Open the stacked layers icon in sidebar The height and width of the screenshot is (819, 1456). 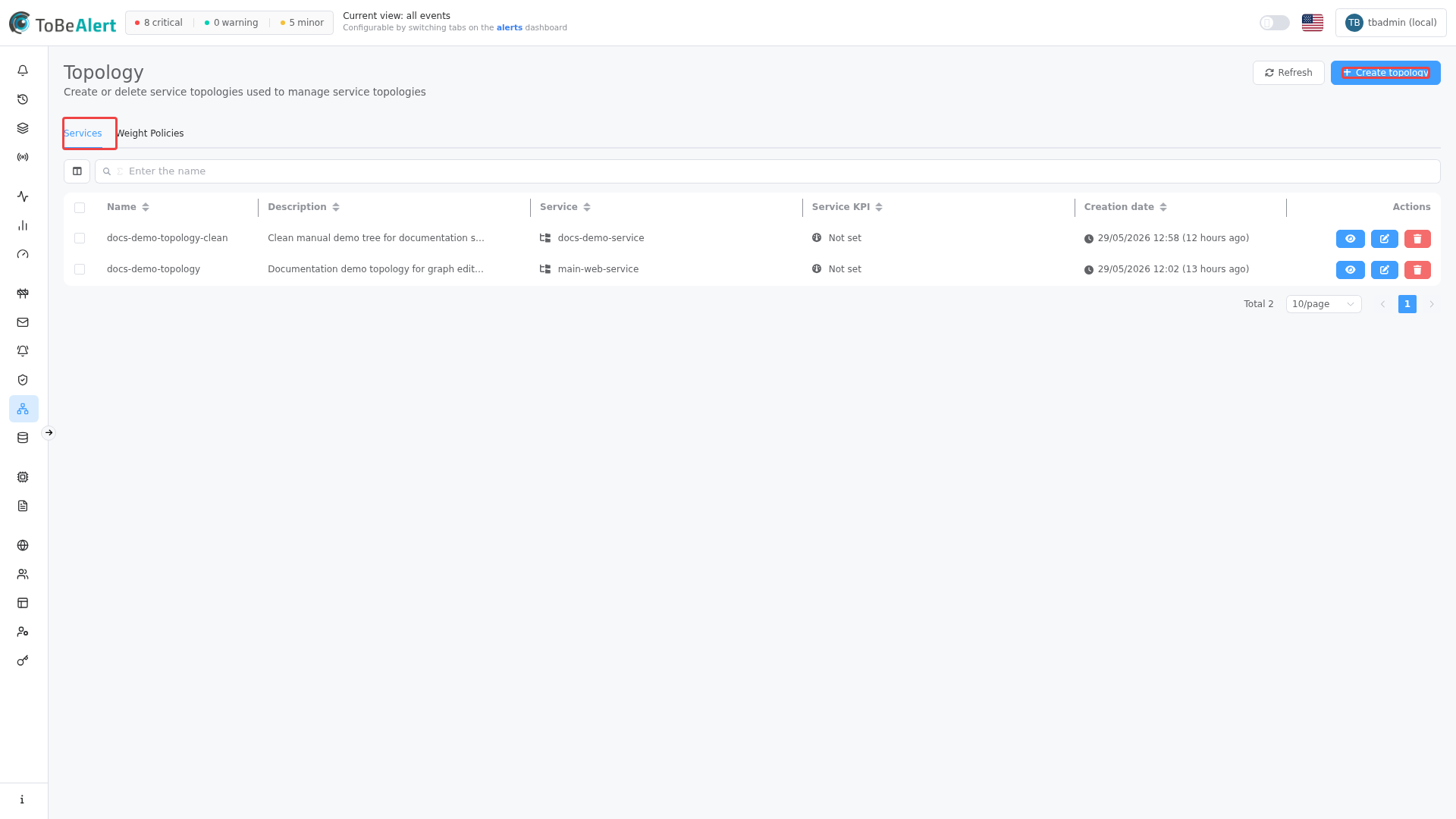(23, 128)
